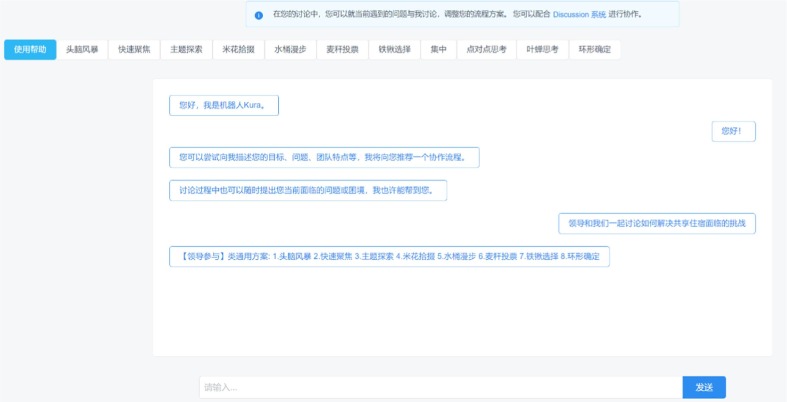The height and width of the screenshot is (402, 787).
Task: Click the Kura greeting message bubble
Action: tap(224, 105)
